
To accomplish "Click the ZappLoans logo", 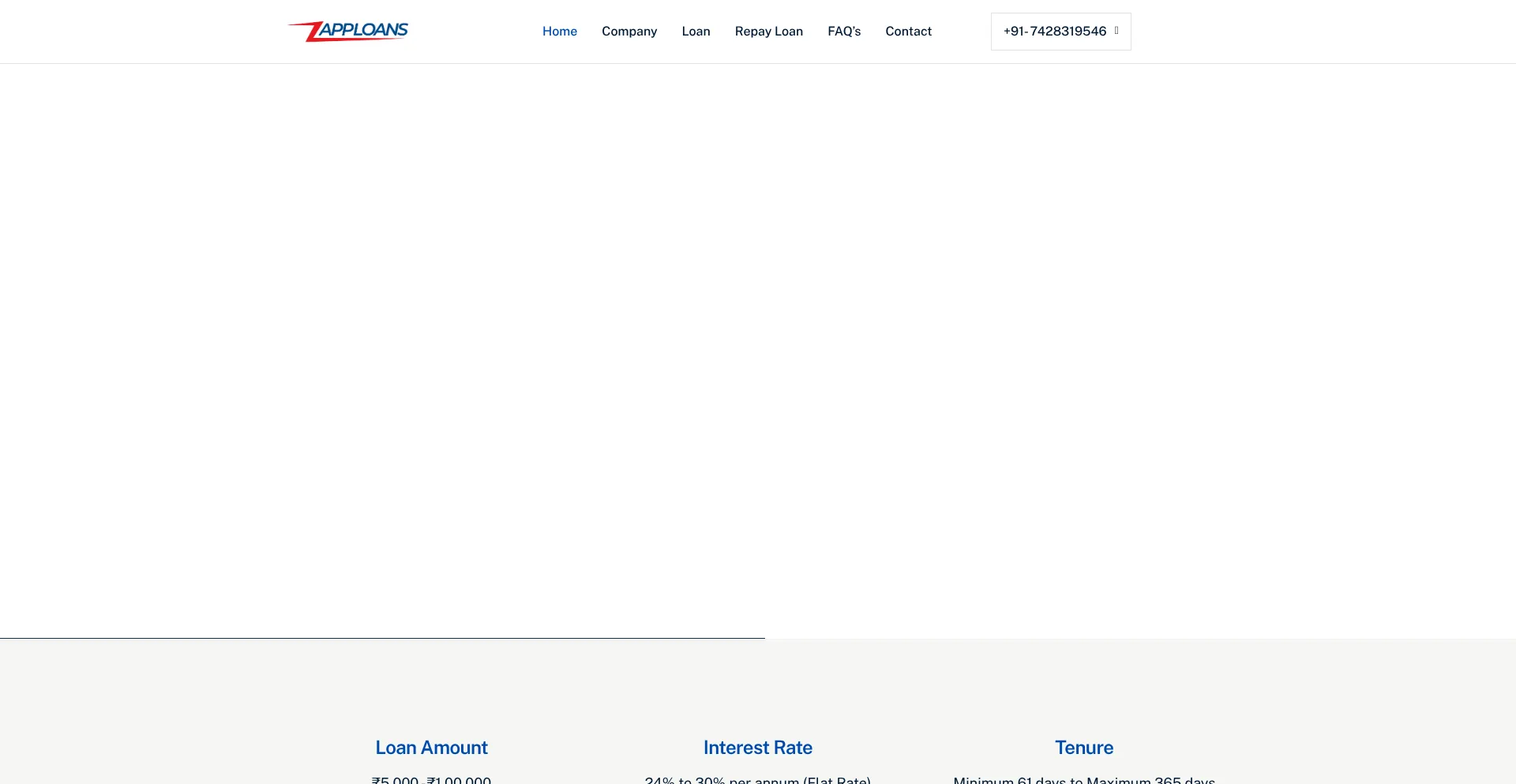I will 348,31.
